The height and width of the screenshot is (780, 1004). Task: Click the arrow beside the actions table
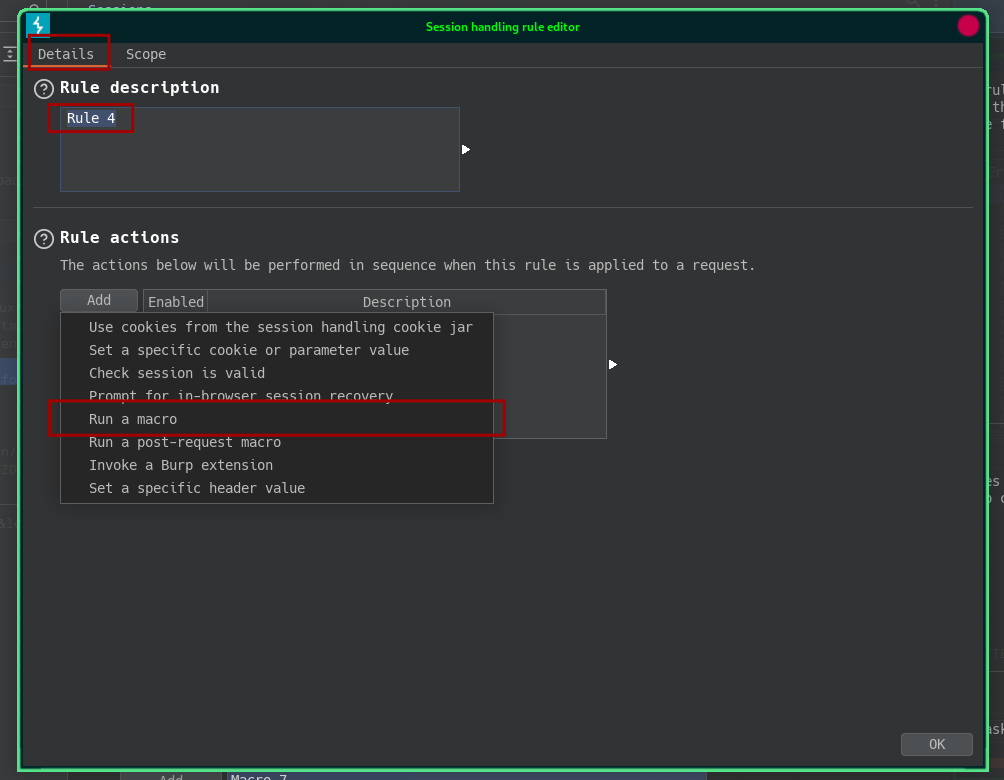tap(613, 364)
